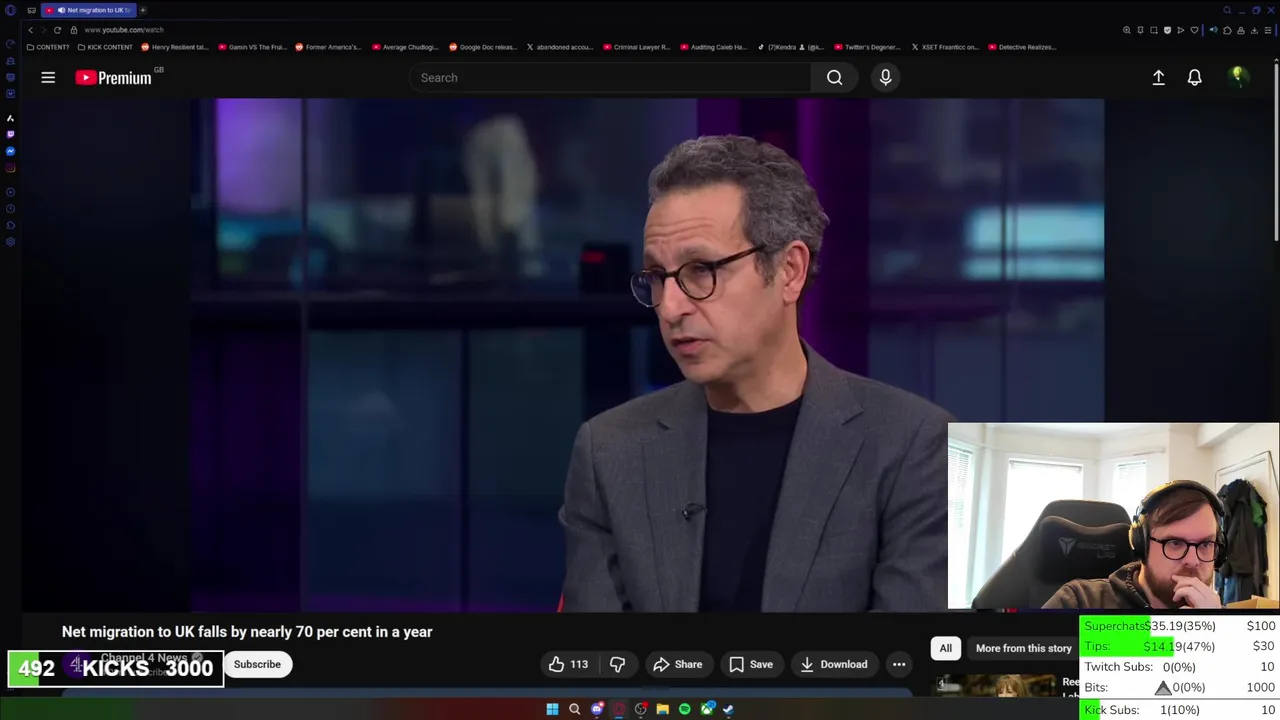Open browser sidebar settings gear

click(x=10, y=241)
